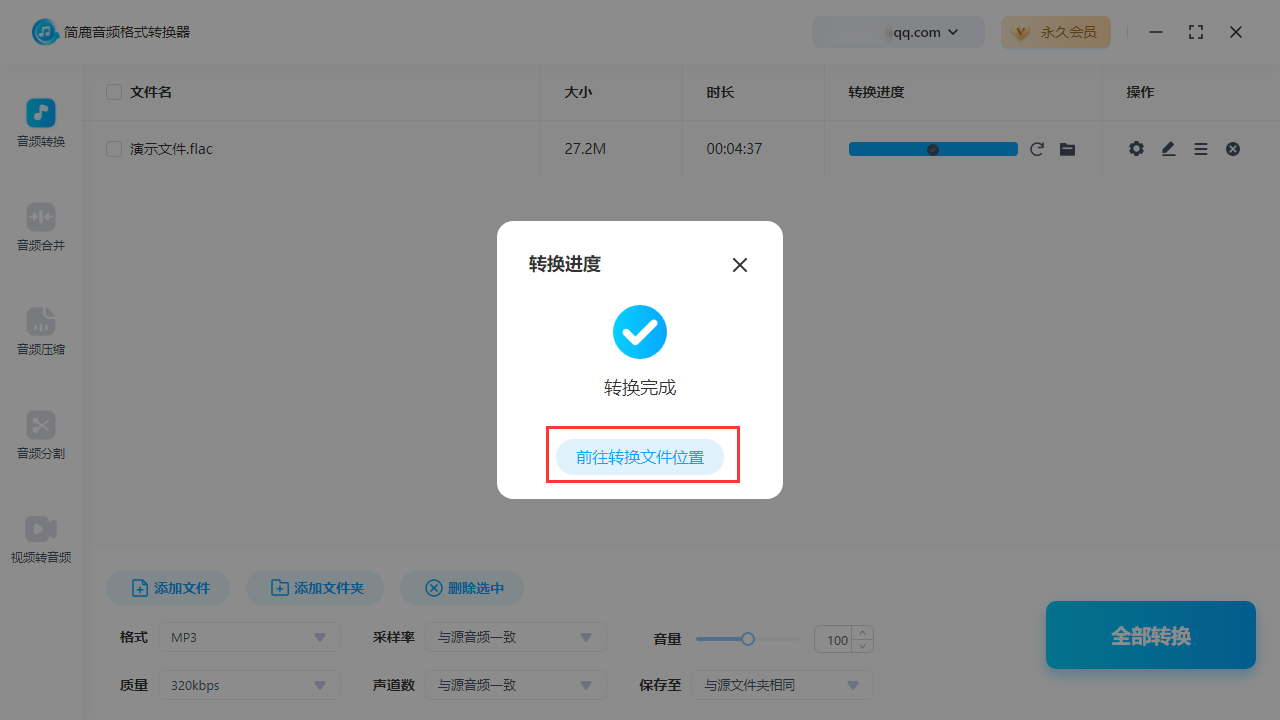
Task: Check the checkbox beside 演示文件.flac
Action: [113, 148]
